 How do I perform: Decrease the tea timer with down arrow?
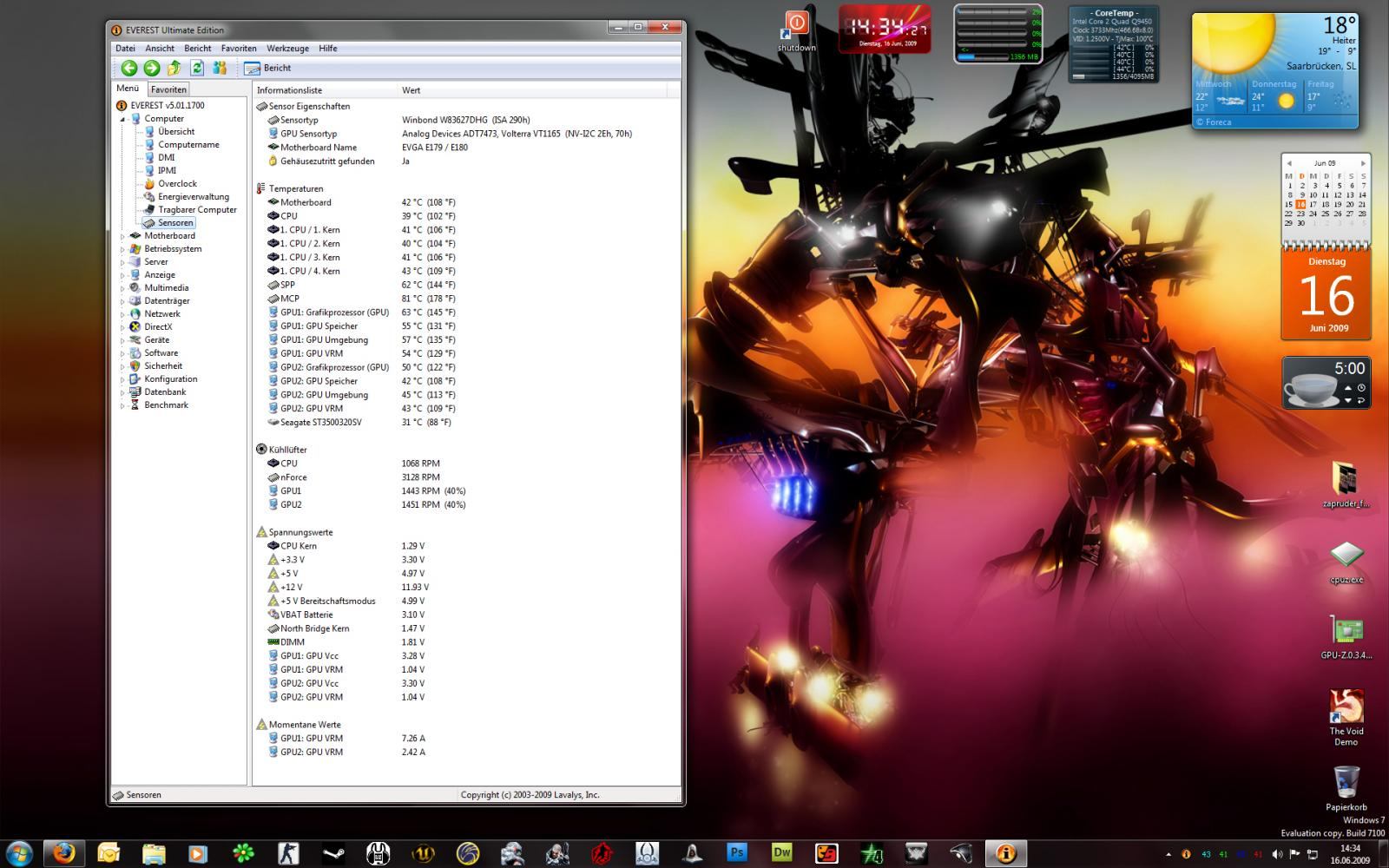(1348, 400)
